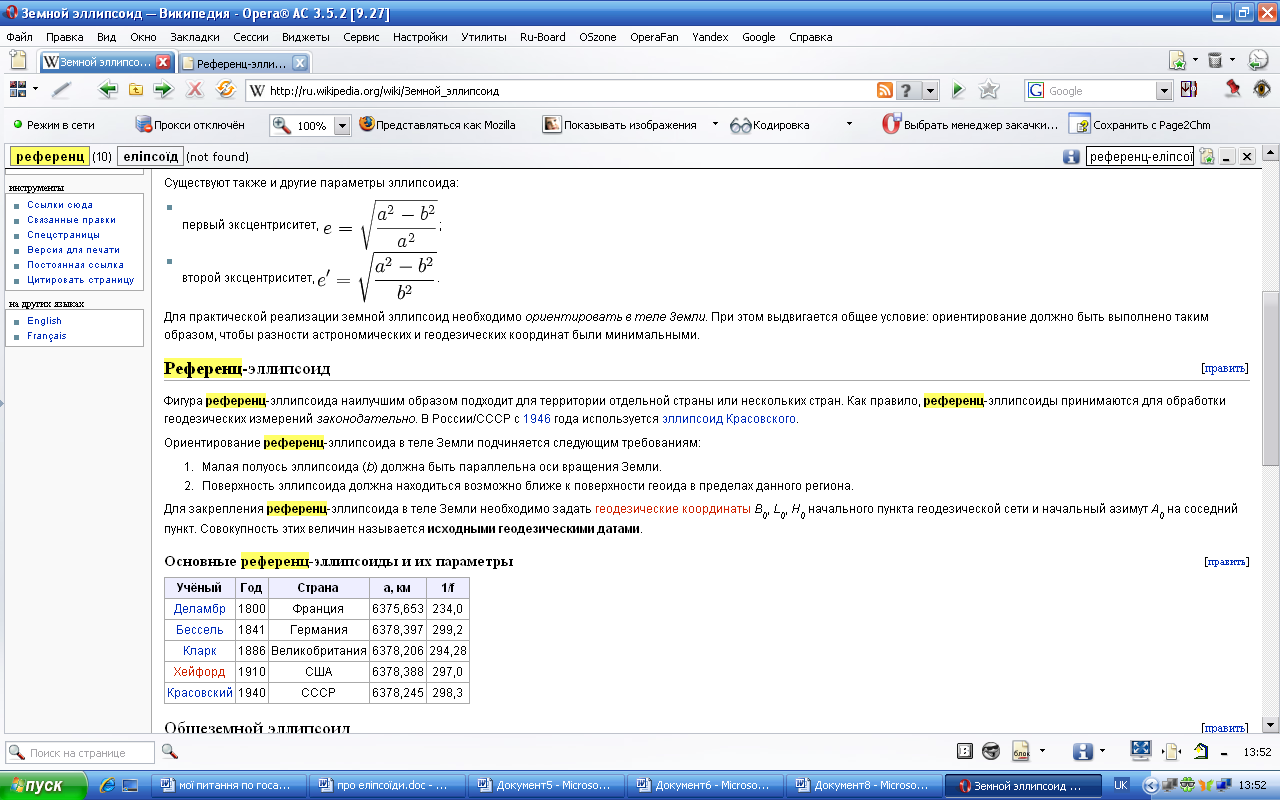Click the 'блок' content block icon

pyautogui.click(x=1021, y=751)
